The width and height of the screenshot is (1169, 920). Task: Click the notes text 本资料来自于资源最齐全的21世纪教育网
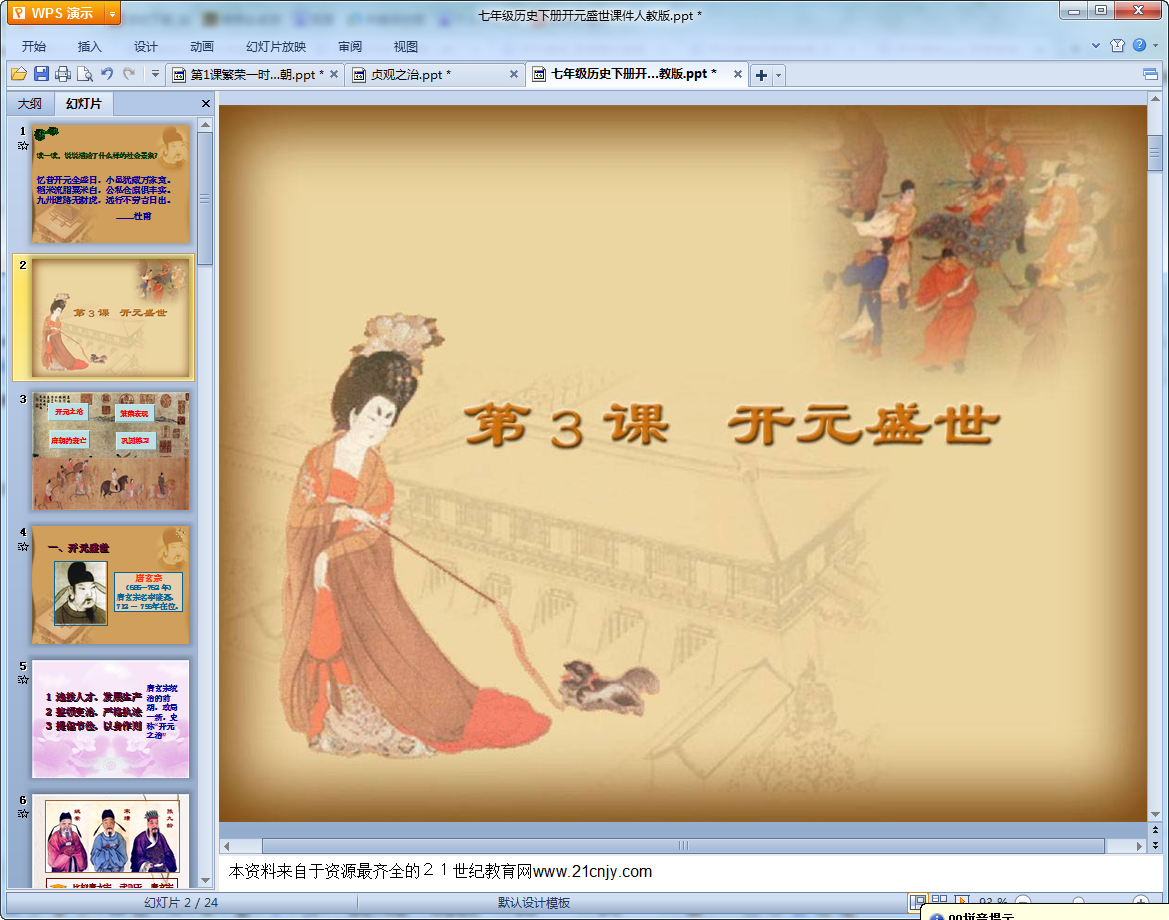tap(380, 871)
